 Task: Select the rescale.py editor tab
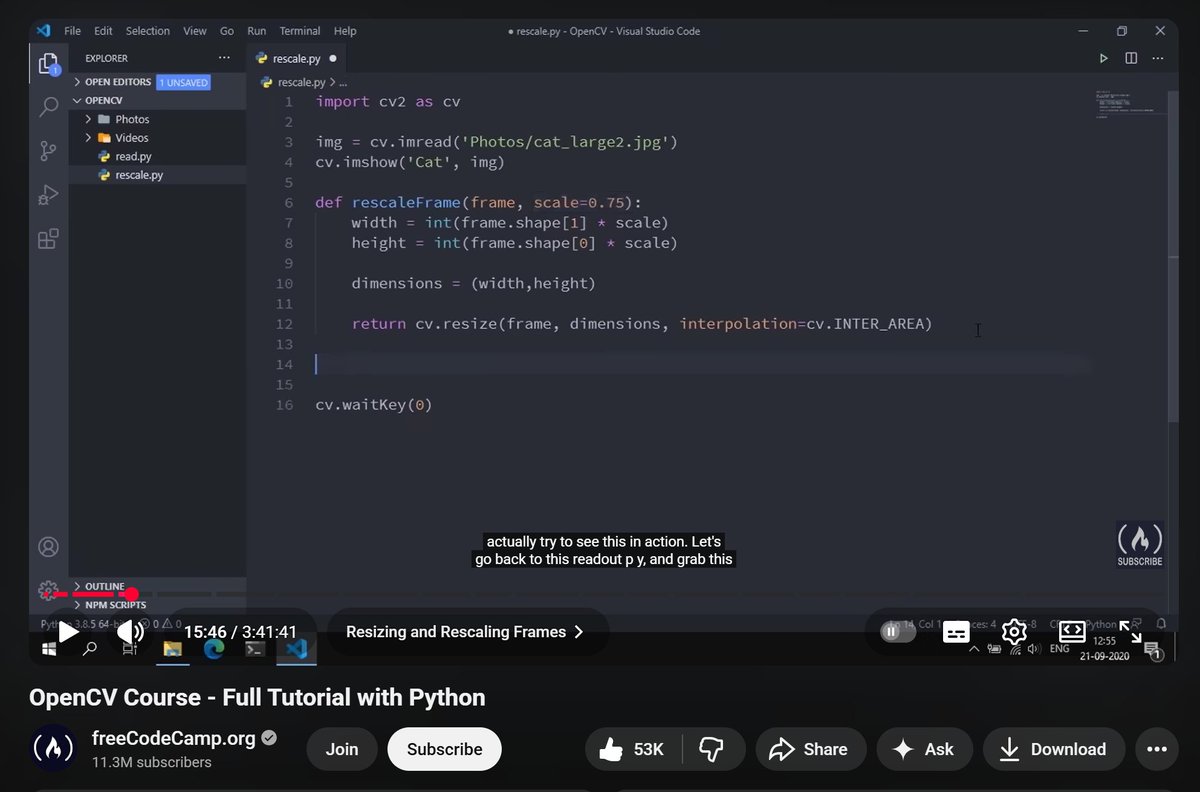tap(296, 58)
